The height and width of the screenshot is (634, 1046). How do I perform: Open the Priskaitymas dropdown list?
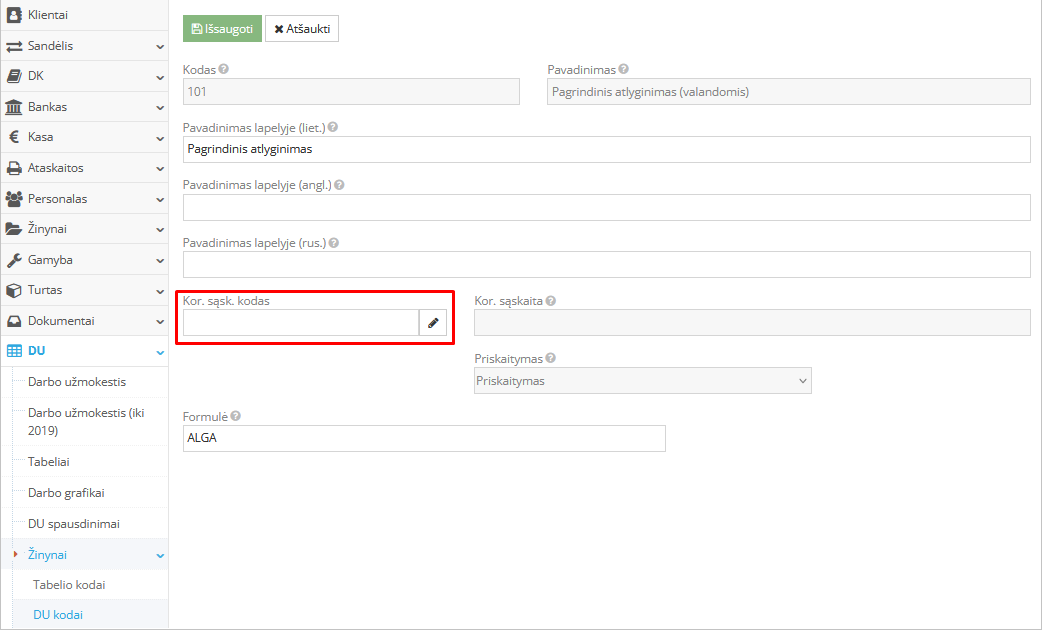(642, 381)
